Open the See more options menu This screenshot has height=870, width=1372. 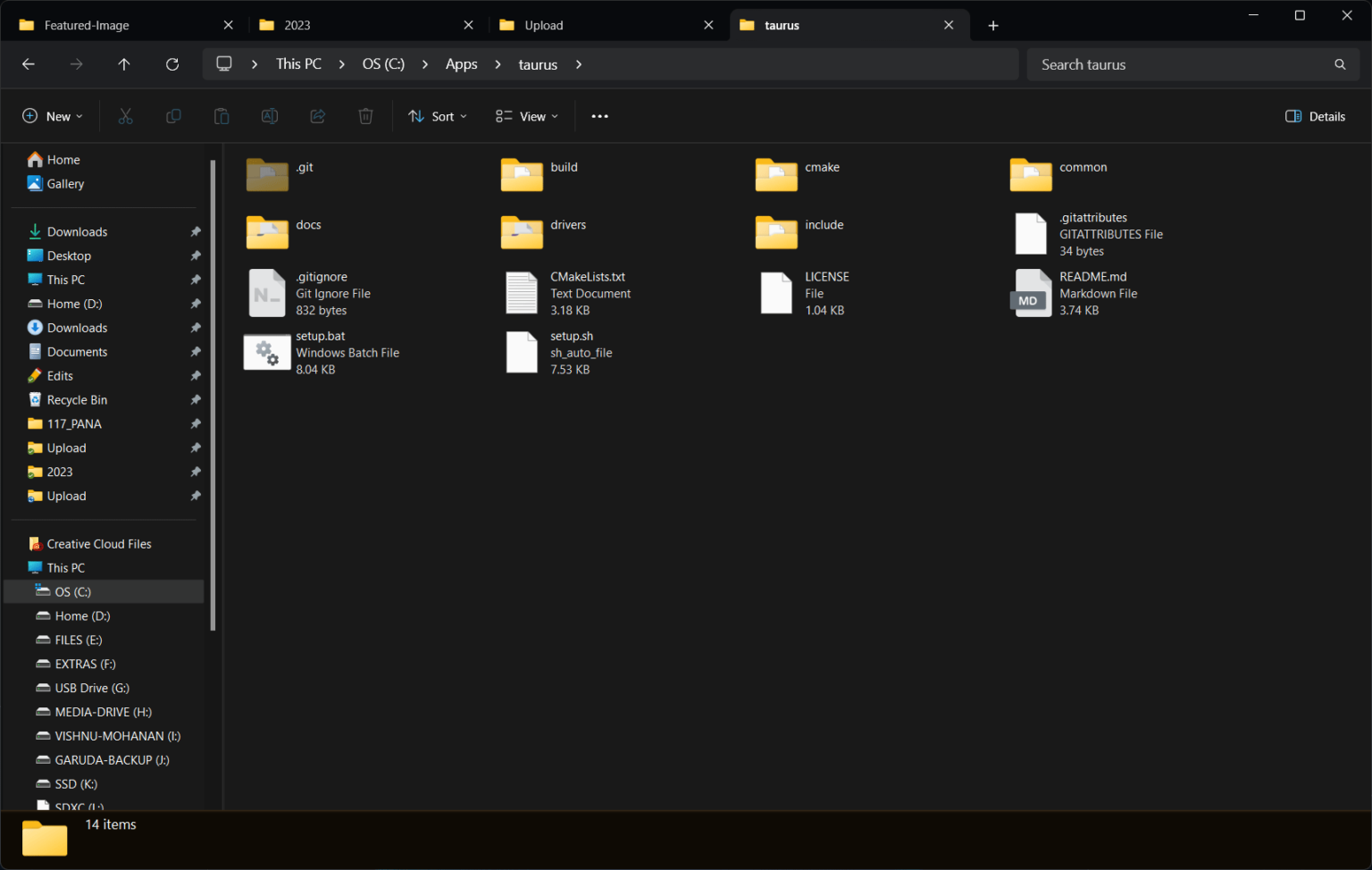600,116
